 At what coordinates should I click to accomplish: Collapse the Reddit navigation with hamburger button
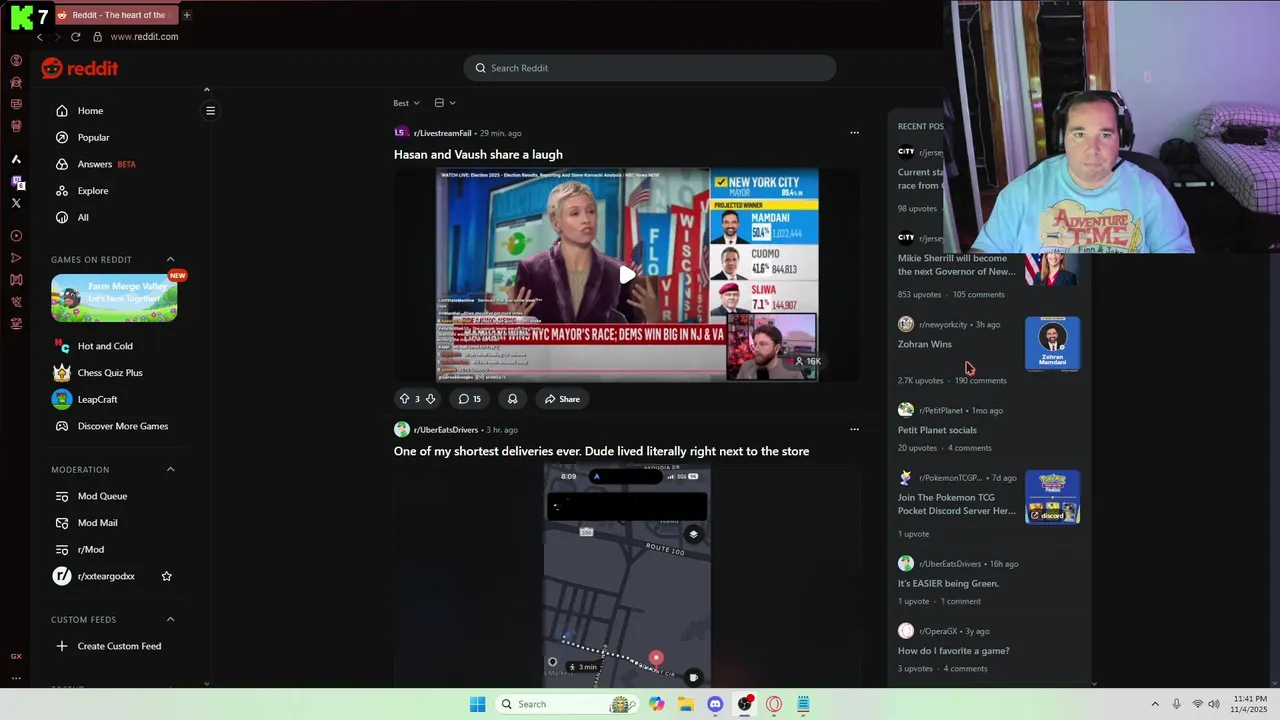[x=210, y=111]
